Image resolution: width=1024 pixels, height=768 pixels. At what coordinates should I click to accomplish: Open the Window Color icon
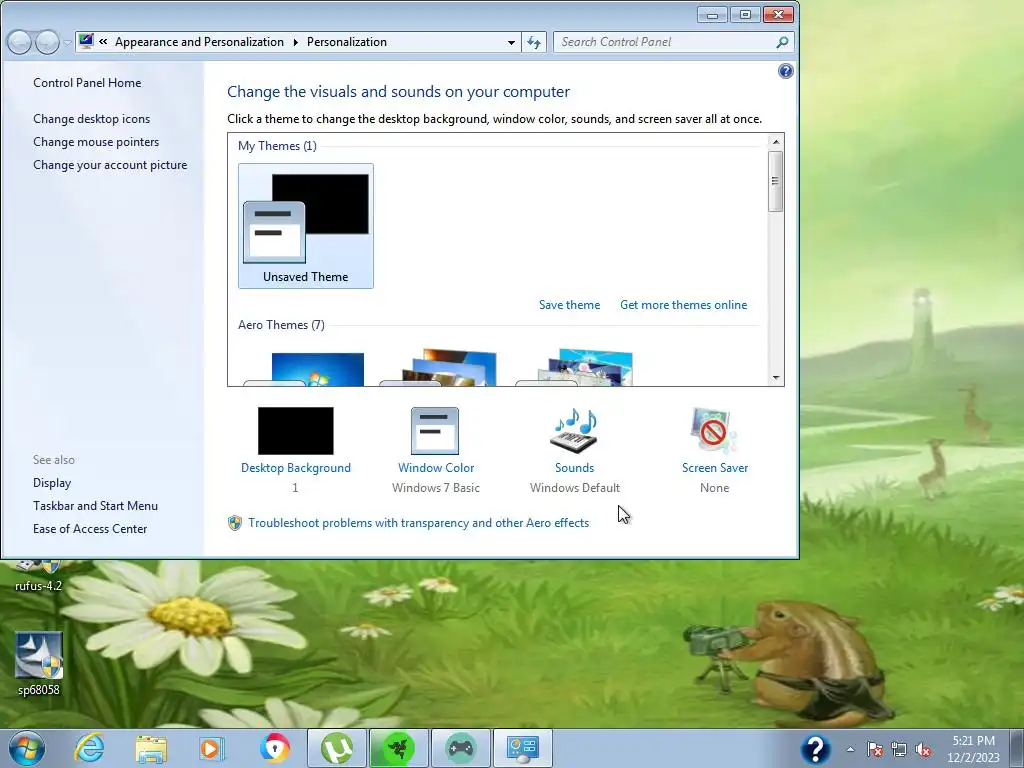(x=435, y=431)
